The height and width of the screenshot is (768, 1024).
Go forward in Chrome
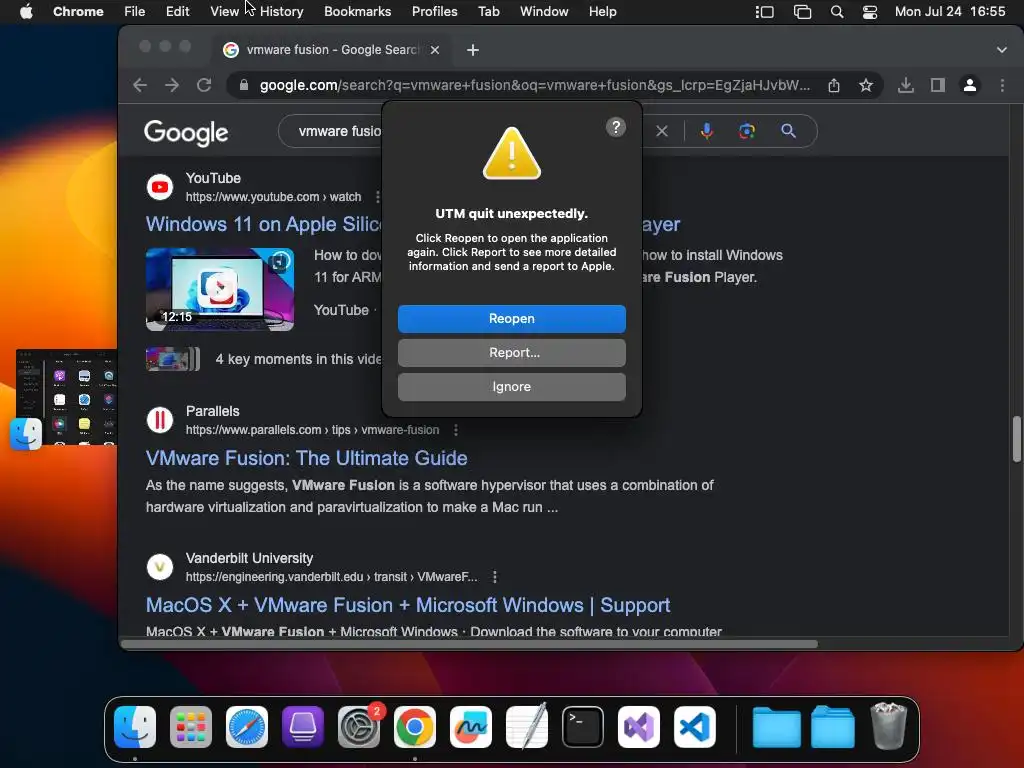point(172,85)
